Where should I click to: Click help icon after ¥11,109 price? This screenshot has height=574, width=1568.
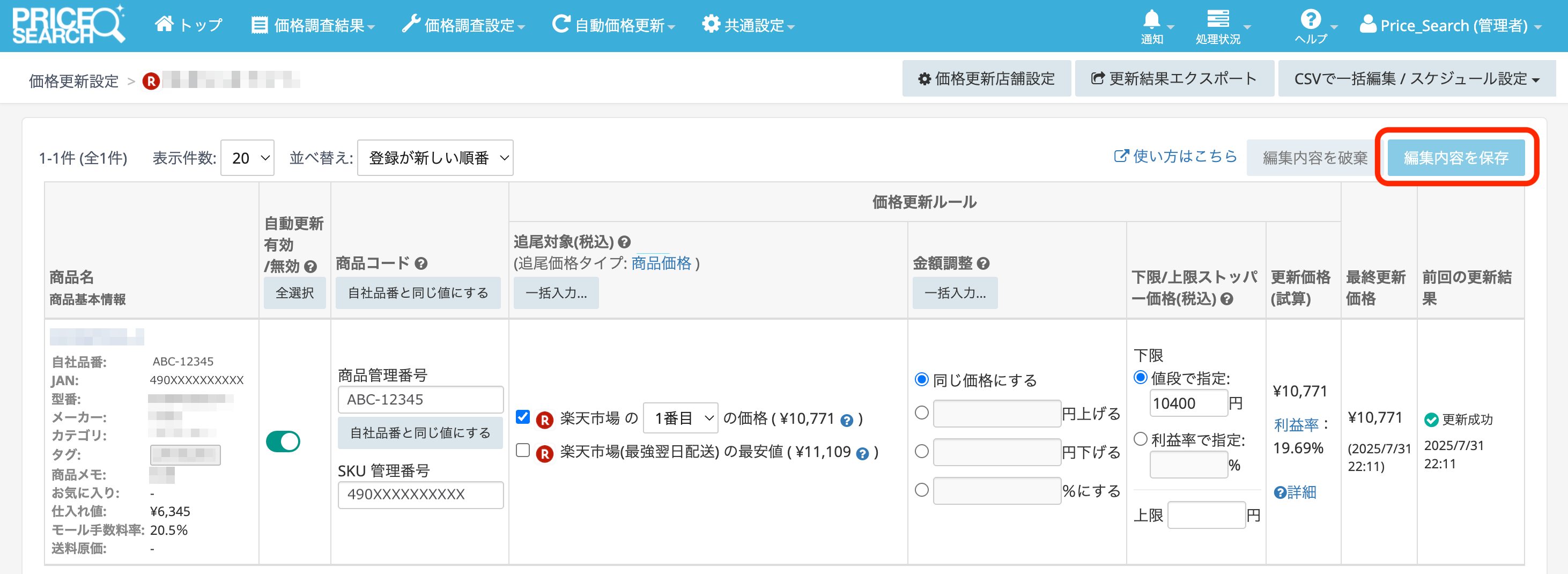click(862, 453)
